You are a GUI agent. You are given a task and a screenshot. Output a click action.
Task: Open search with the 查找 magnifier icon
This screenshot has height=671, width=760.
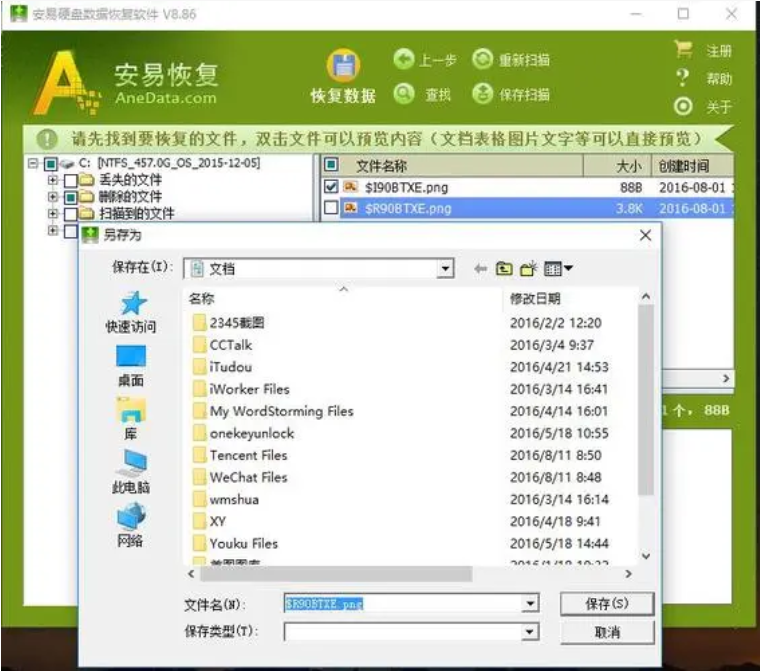click(403, 94)
